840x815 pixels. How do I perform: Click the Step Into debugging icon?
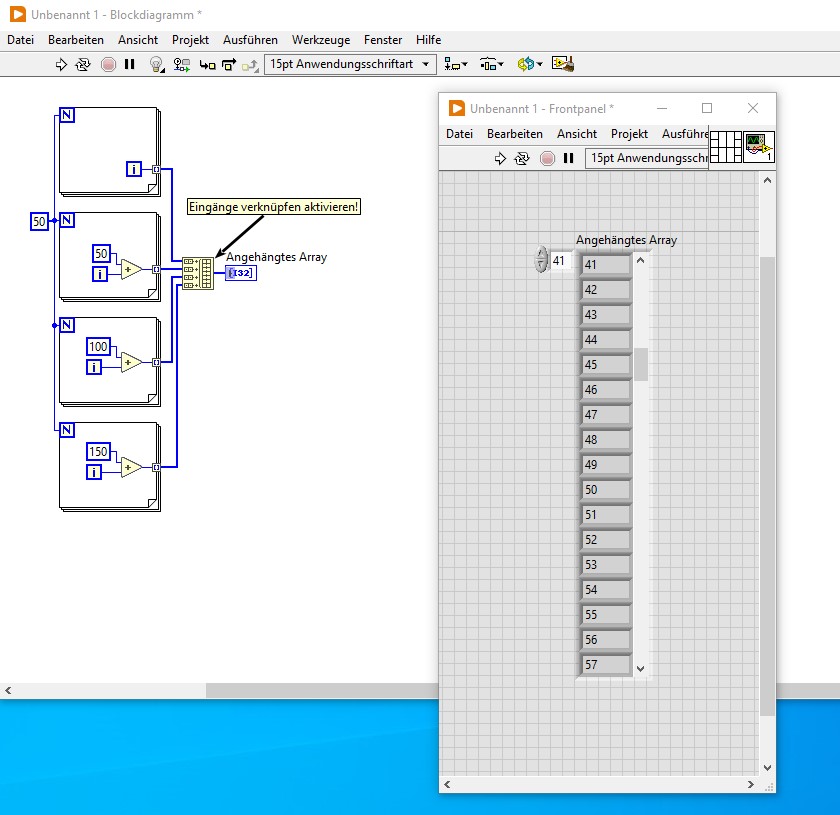point(207,64)
